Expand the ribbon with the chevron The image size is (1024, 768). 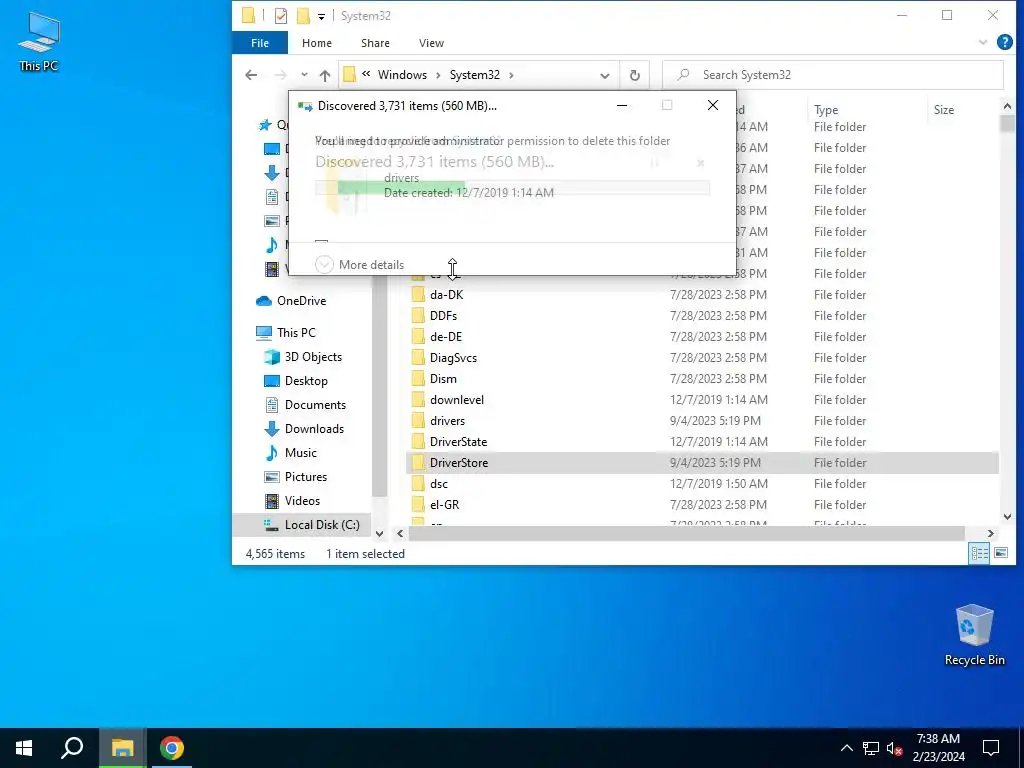click(983, 42)
